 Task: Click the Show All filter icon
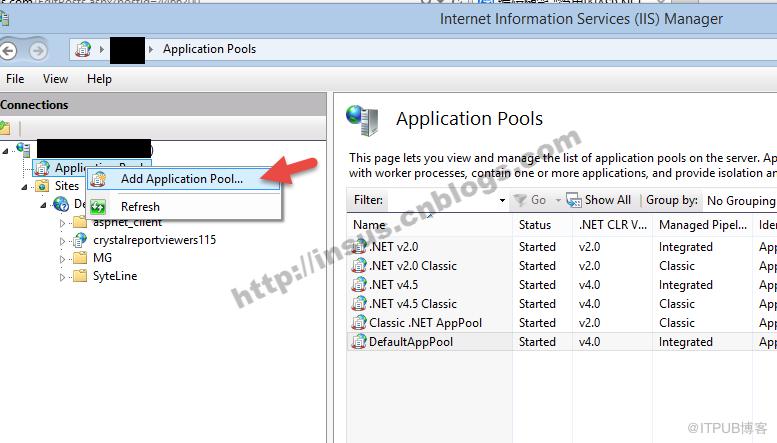coord(574,200)
